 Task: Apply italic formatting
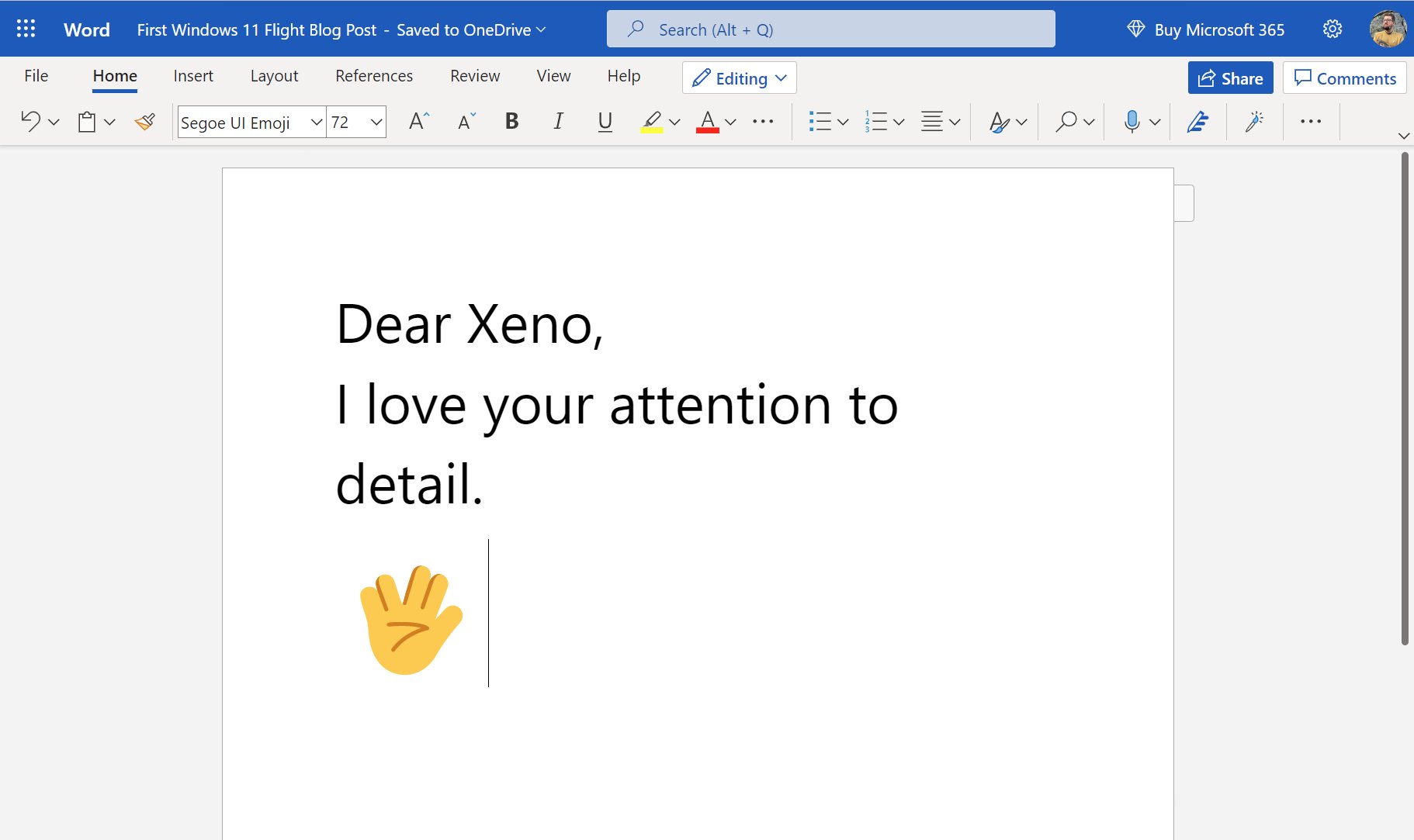[558, 121]
